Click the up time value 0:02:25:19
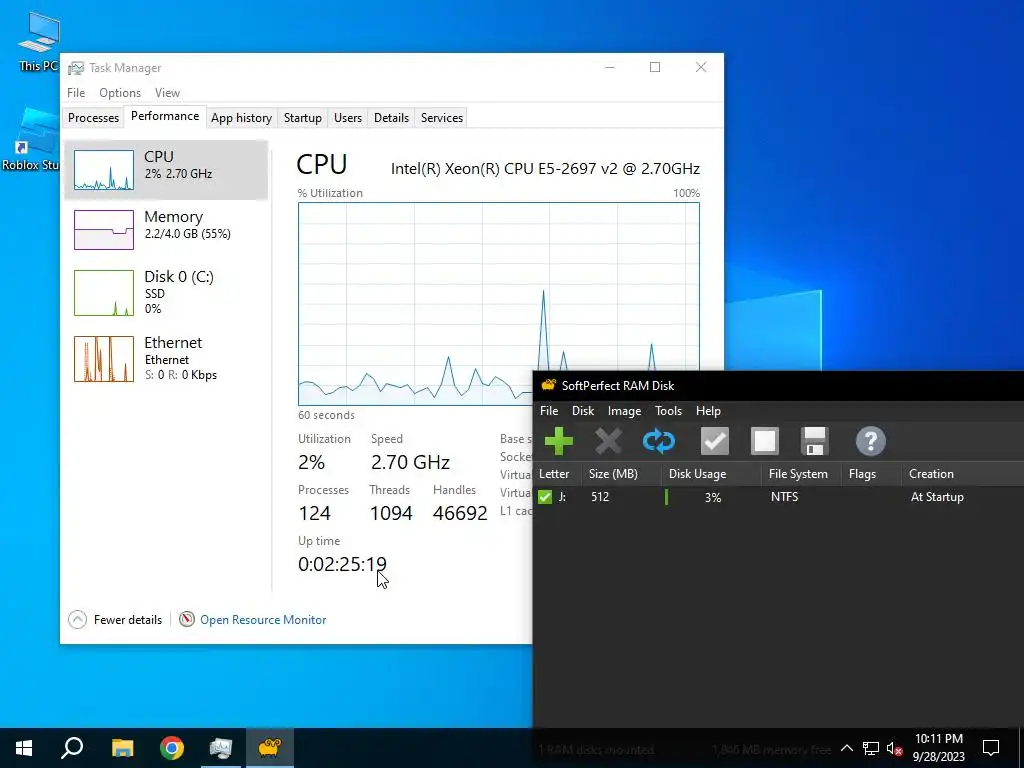Screen dimensions: 1024x768 coord(342,564)
